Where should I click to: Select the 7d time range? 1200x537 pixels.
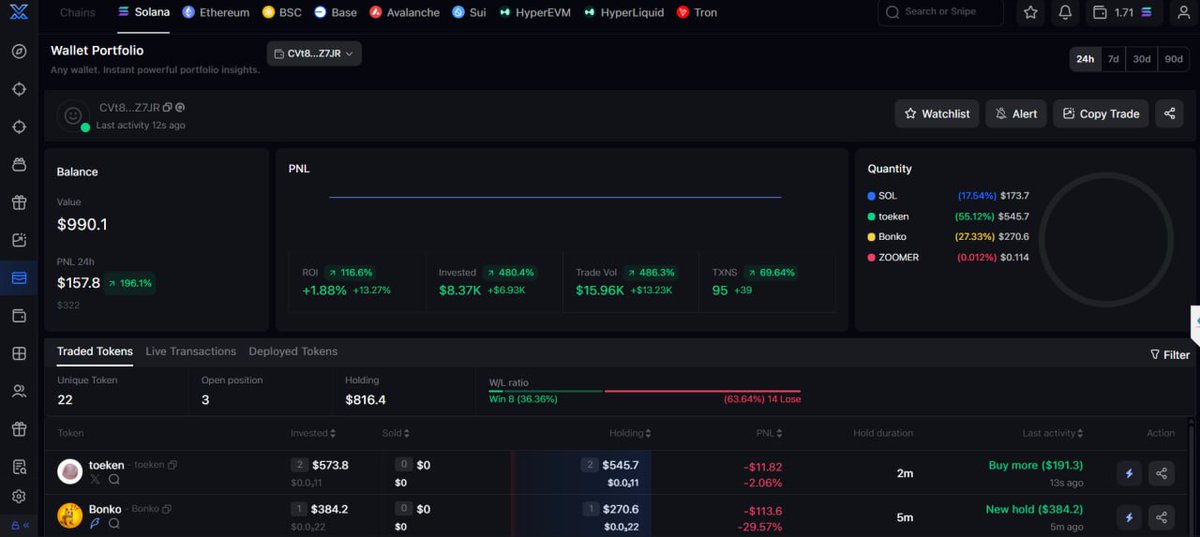[1113, 59]
